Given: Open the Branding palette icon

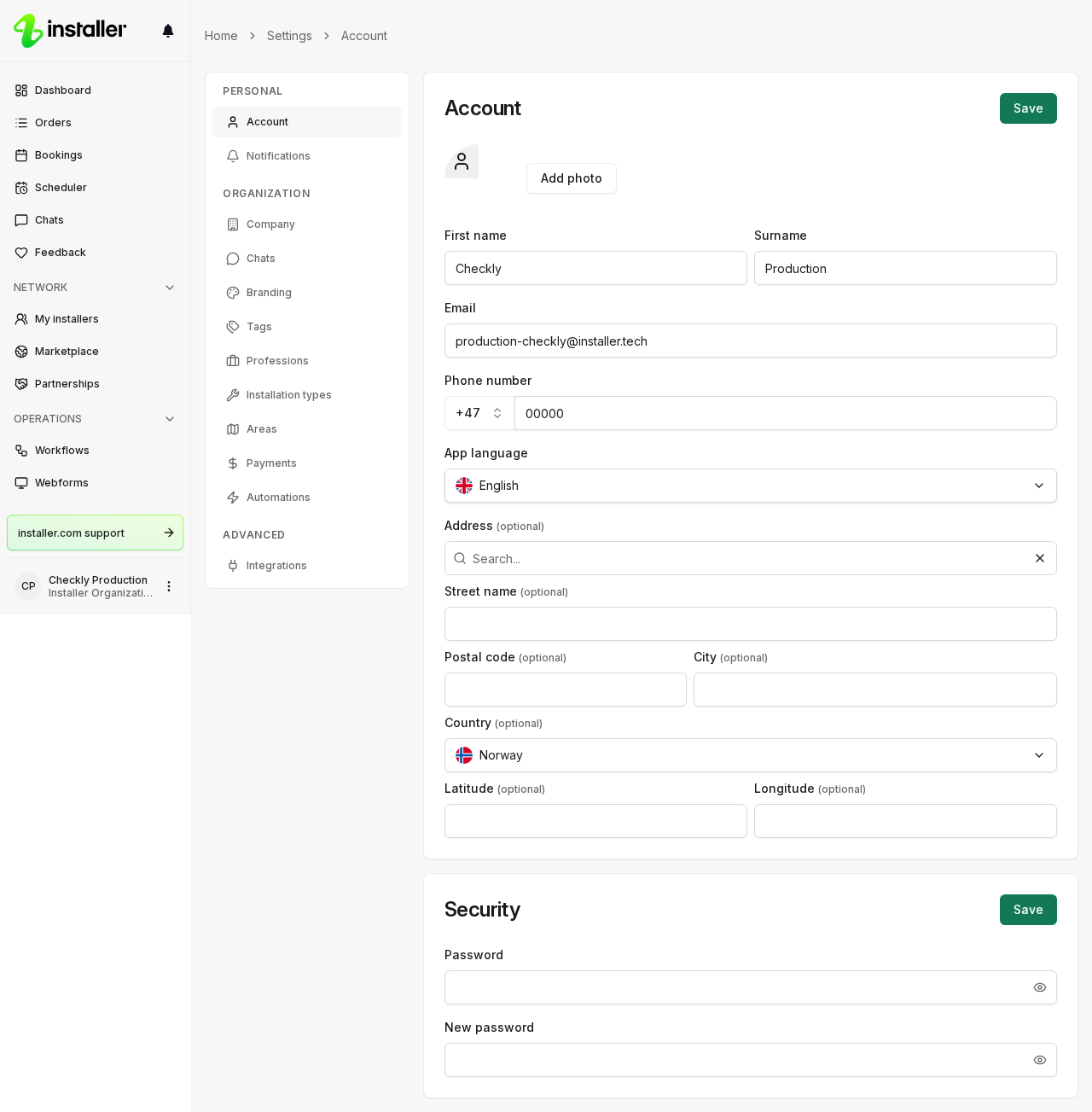Looking at the screenshot, I should [x=233, y=293].
